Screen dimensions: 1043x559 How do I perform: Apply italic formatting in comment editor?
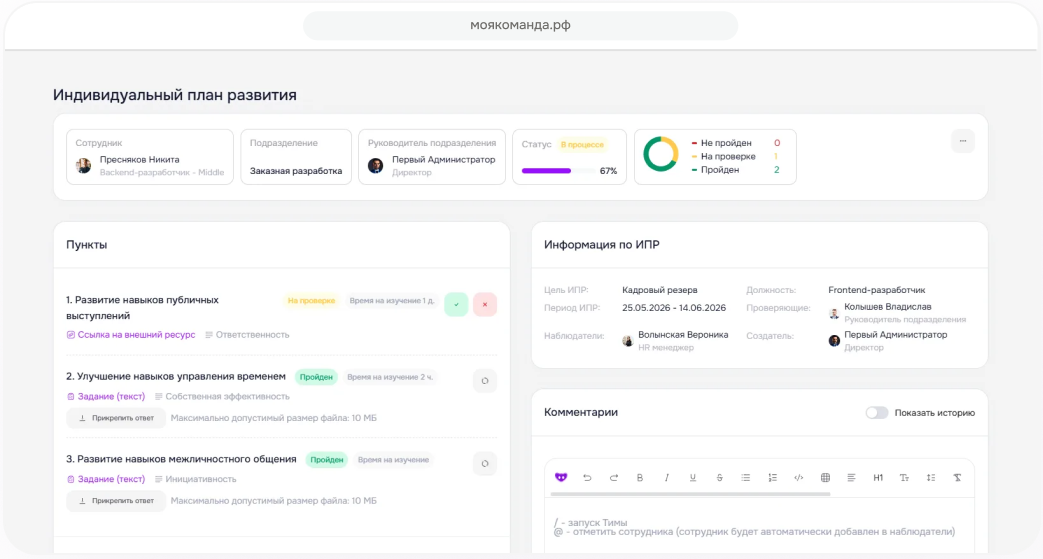click(x=667, y=478)
